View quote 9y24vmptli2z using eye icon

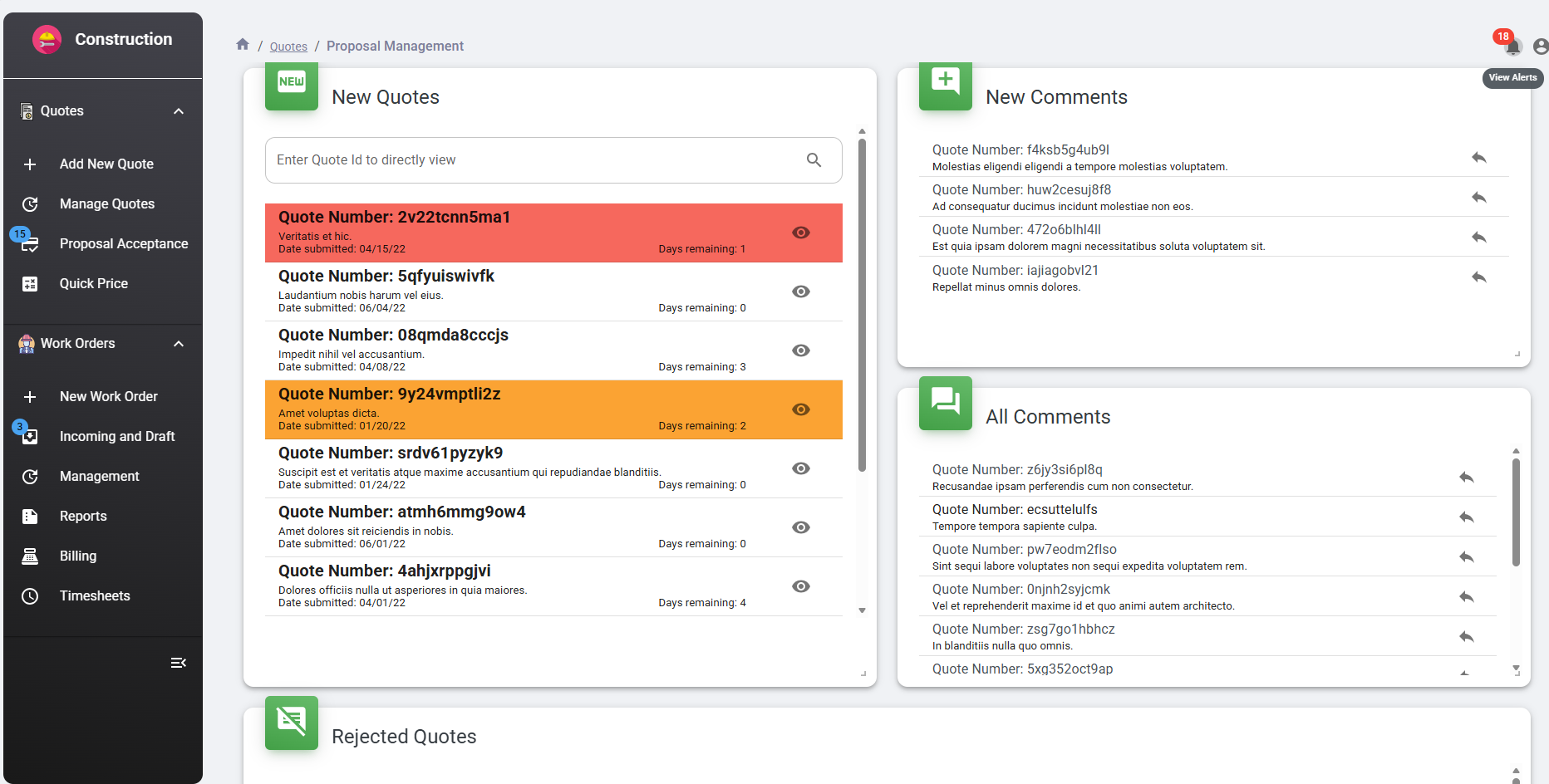800,409
